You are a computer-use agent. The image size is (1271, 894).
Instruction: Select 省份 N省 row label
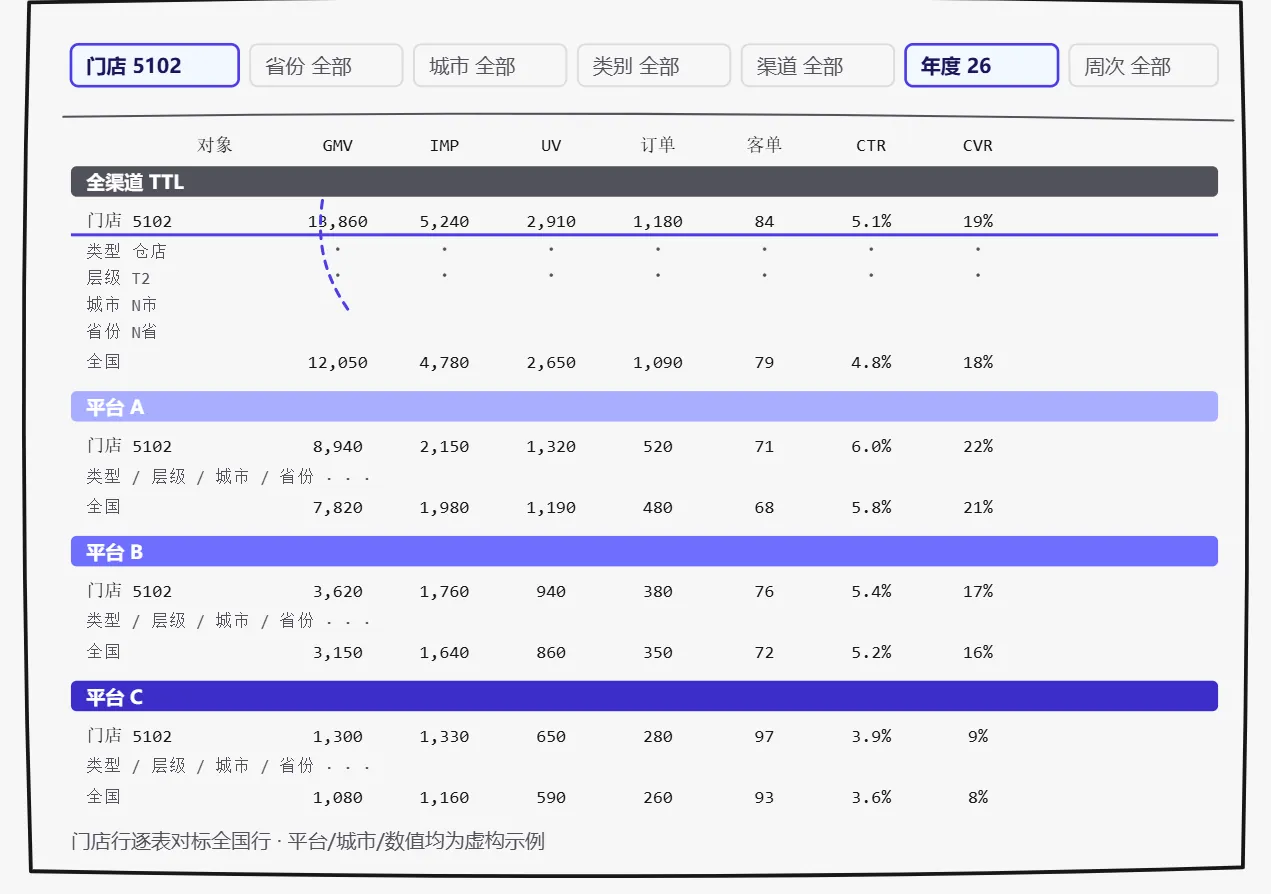(122, 332)
